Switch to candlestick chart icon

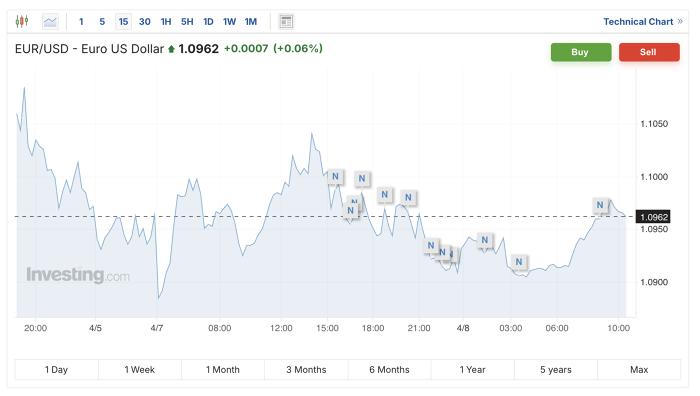pos(22,21)
